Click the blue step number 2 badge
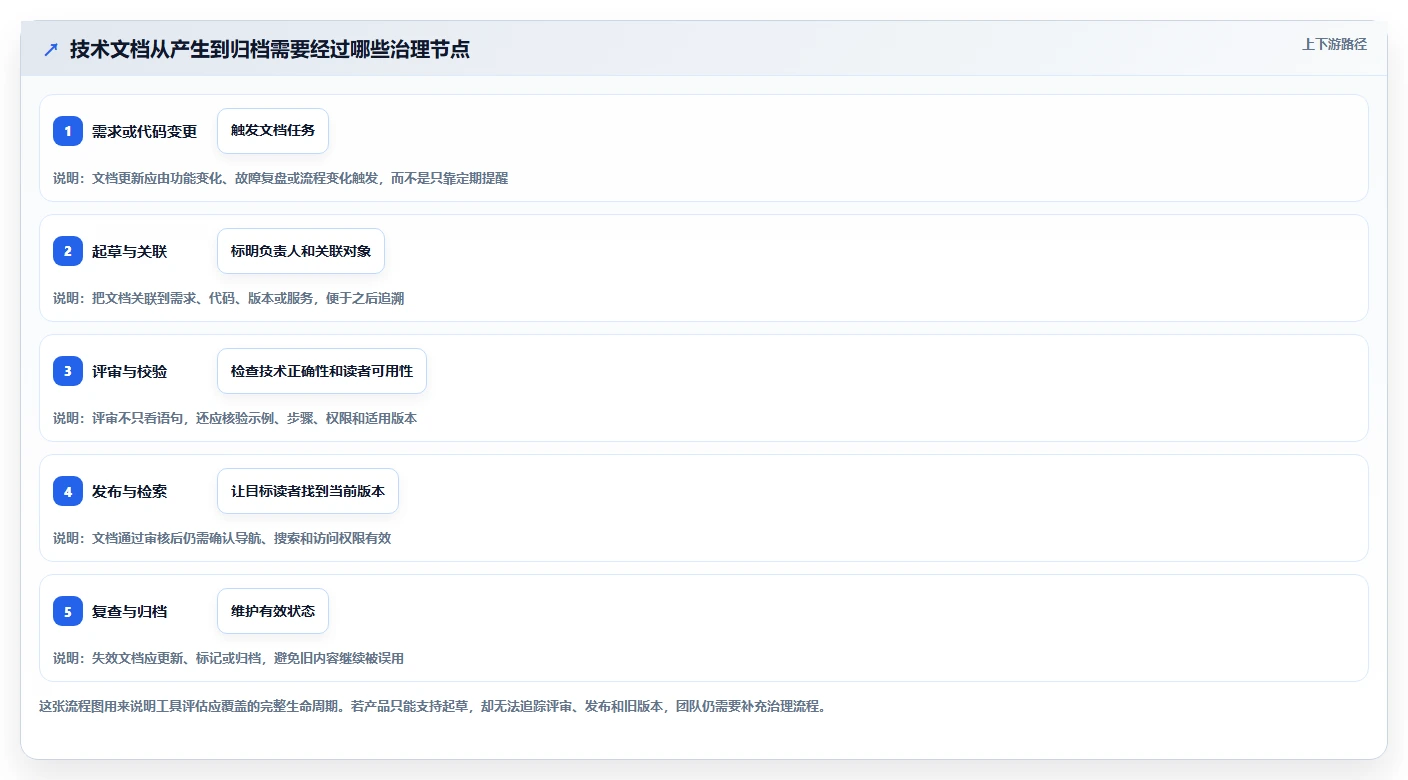The image size is (1408, 780). point(68,251)
